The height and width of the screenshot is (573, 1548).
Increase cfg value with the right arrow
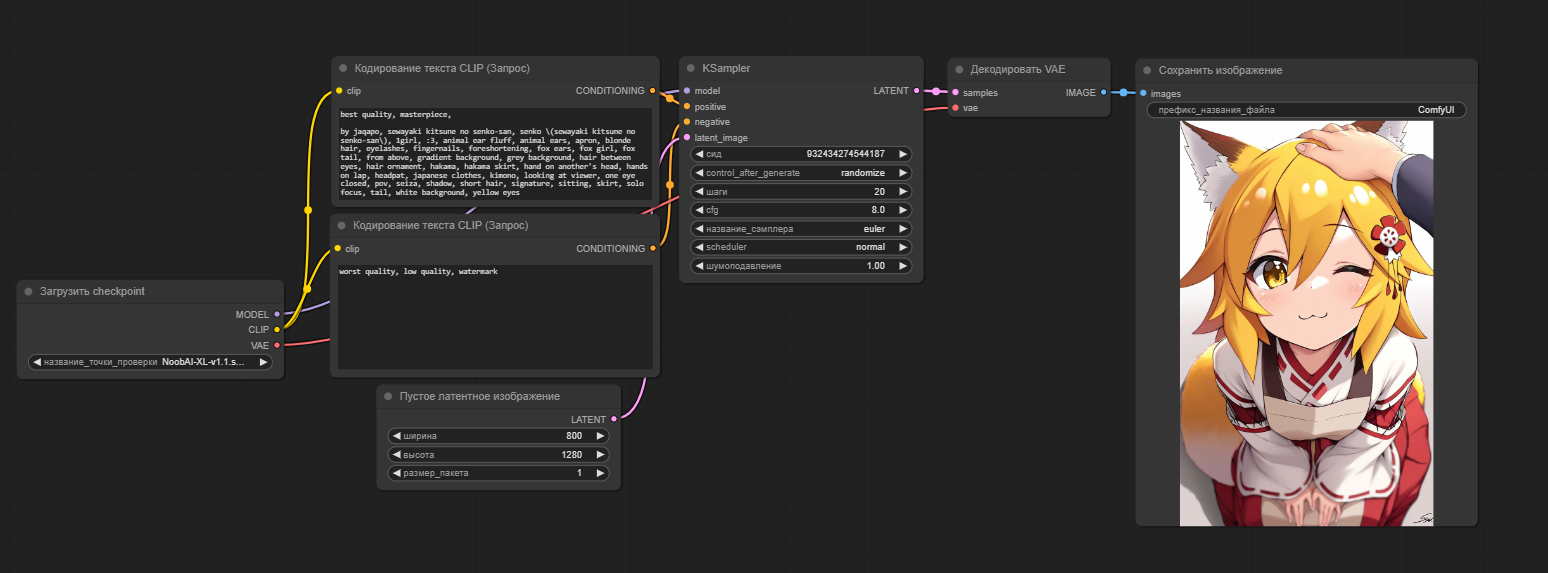tap(902, 210)
